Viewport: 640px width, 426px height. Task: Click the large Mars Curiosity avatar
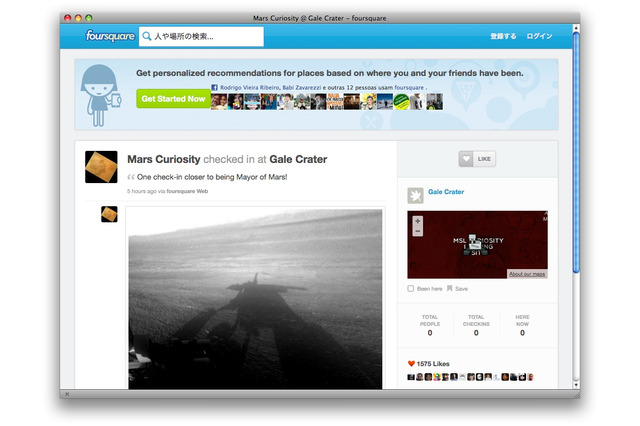pos(101,167)
